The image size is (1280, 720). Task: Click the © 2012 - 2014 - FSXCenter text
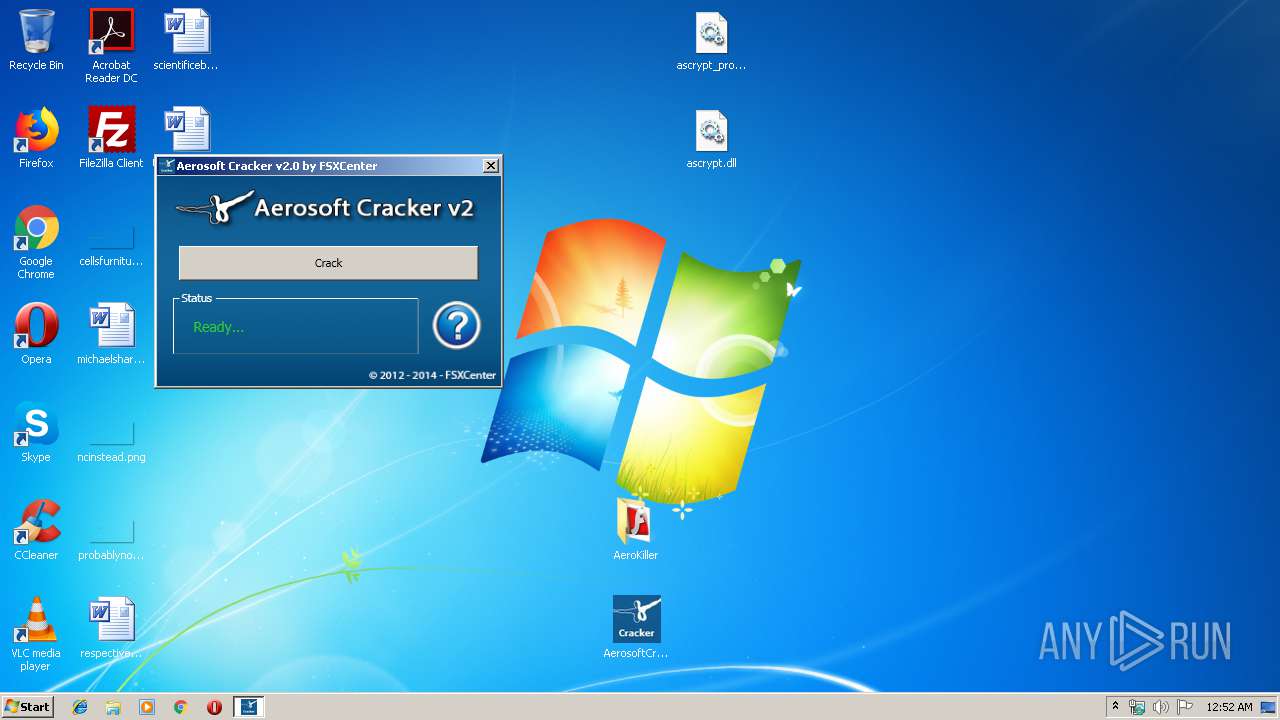[432, 375]
